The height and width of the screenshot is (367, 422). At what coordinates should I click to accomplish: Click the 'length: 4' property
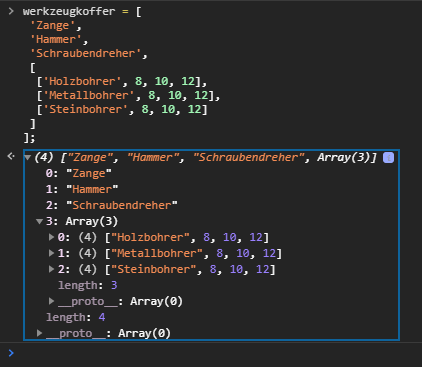pos(76,317)
